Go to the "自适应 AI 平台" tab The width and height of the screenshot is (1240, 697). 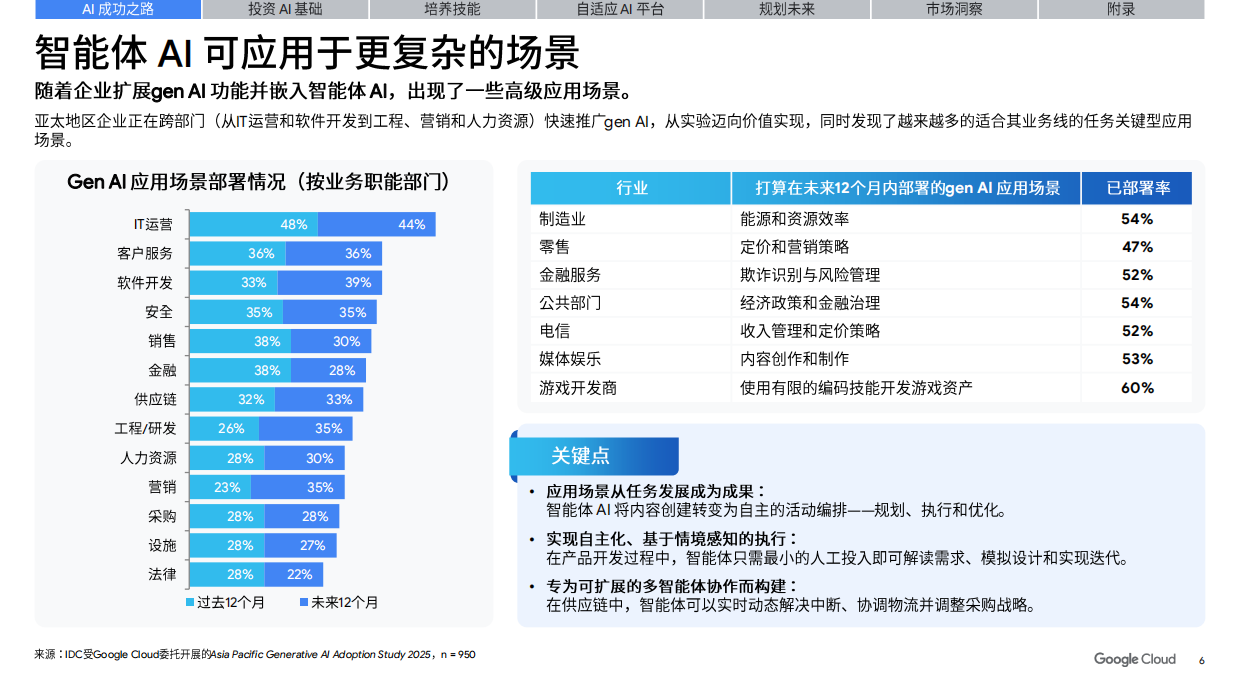tap(620, 9)
